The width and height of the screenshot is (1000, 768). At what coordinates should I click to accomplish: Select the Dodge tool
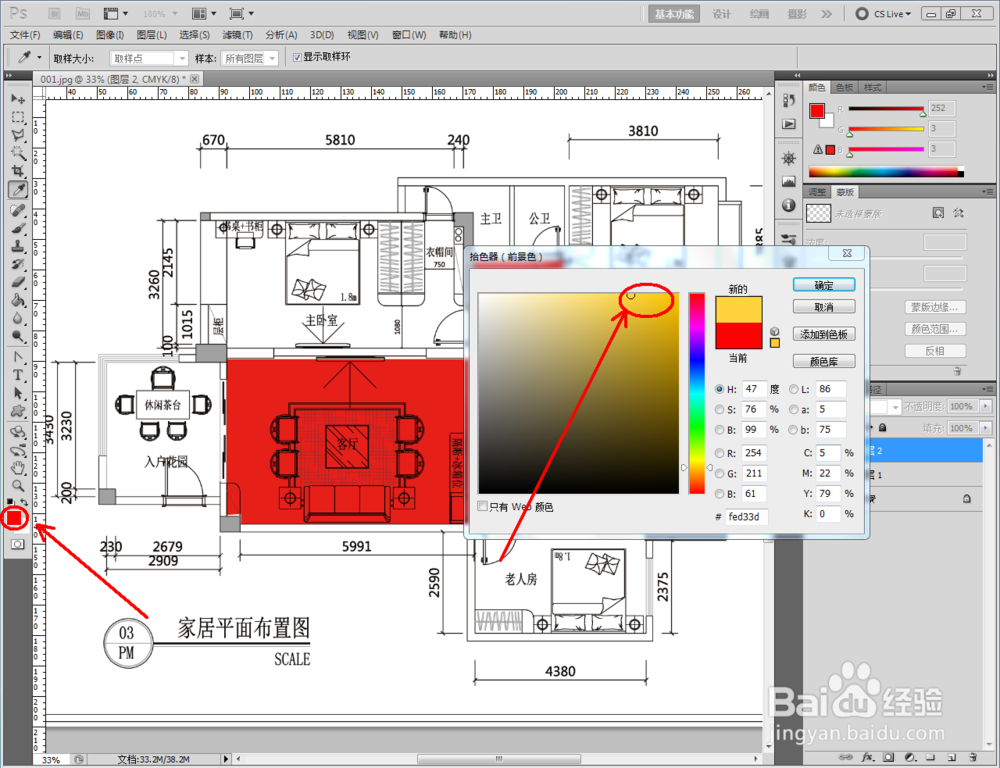tap(18, 336)
